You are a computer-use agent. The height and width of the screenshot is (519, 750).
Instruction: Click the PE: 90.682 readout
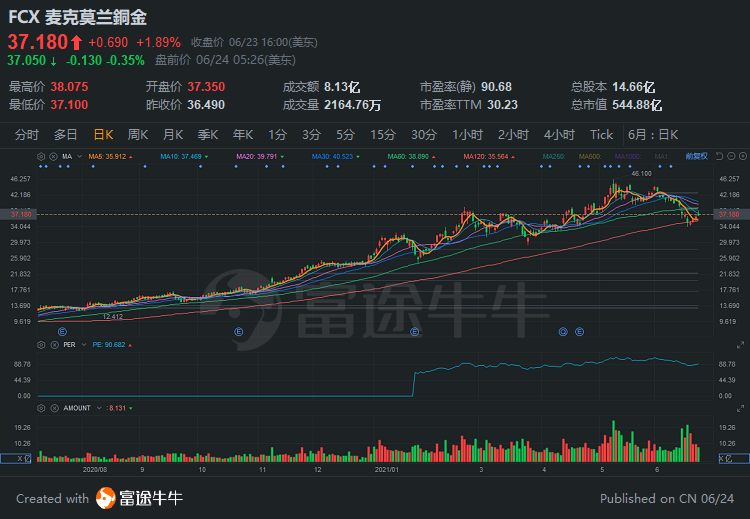tap(109, 345)
